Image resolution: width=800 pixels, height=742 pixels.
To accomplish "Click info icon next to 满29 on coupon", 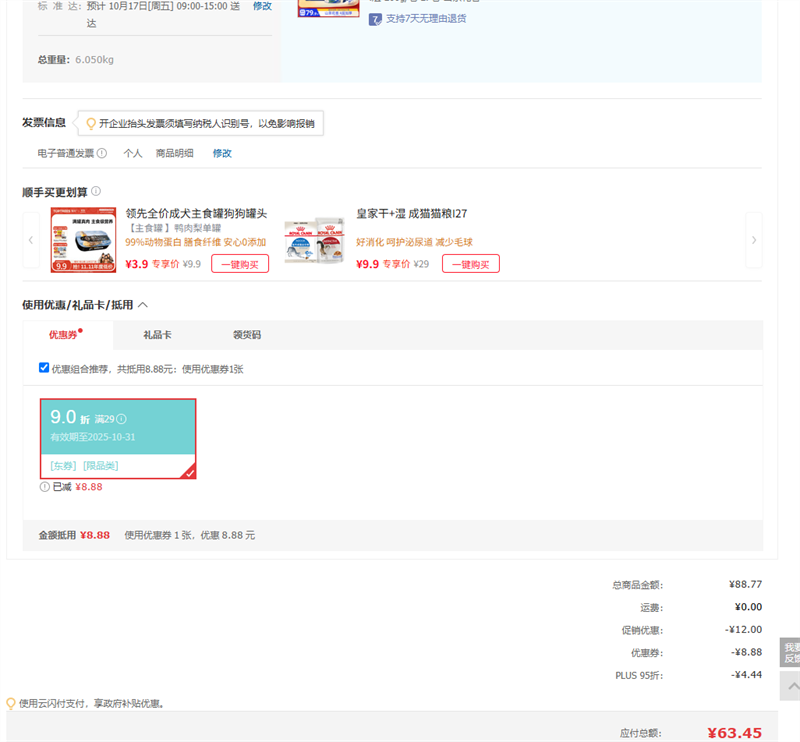I will click(121, 419).
